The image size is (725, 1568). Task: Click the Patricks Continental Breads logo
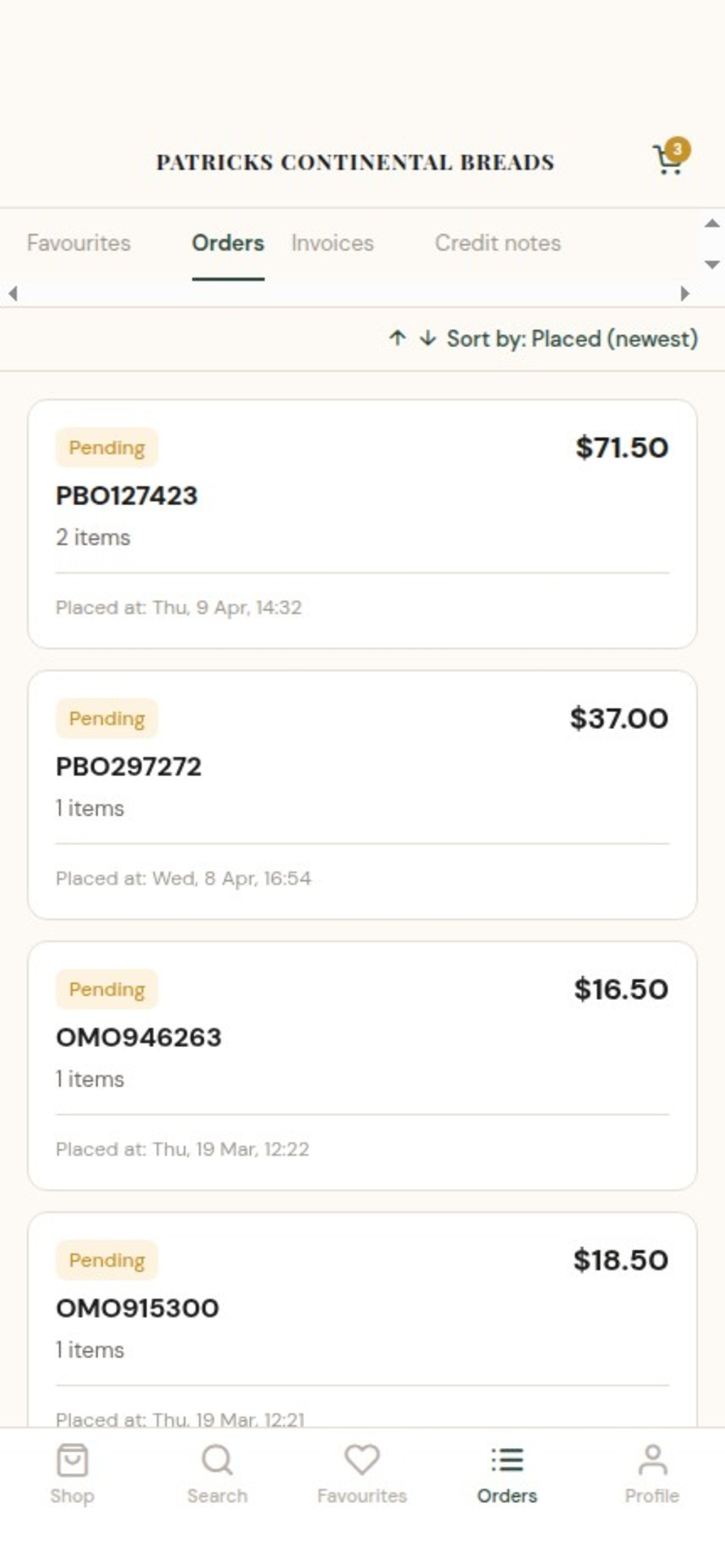click(356, 163)
